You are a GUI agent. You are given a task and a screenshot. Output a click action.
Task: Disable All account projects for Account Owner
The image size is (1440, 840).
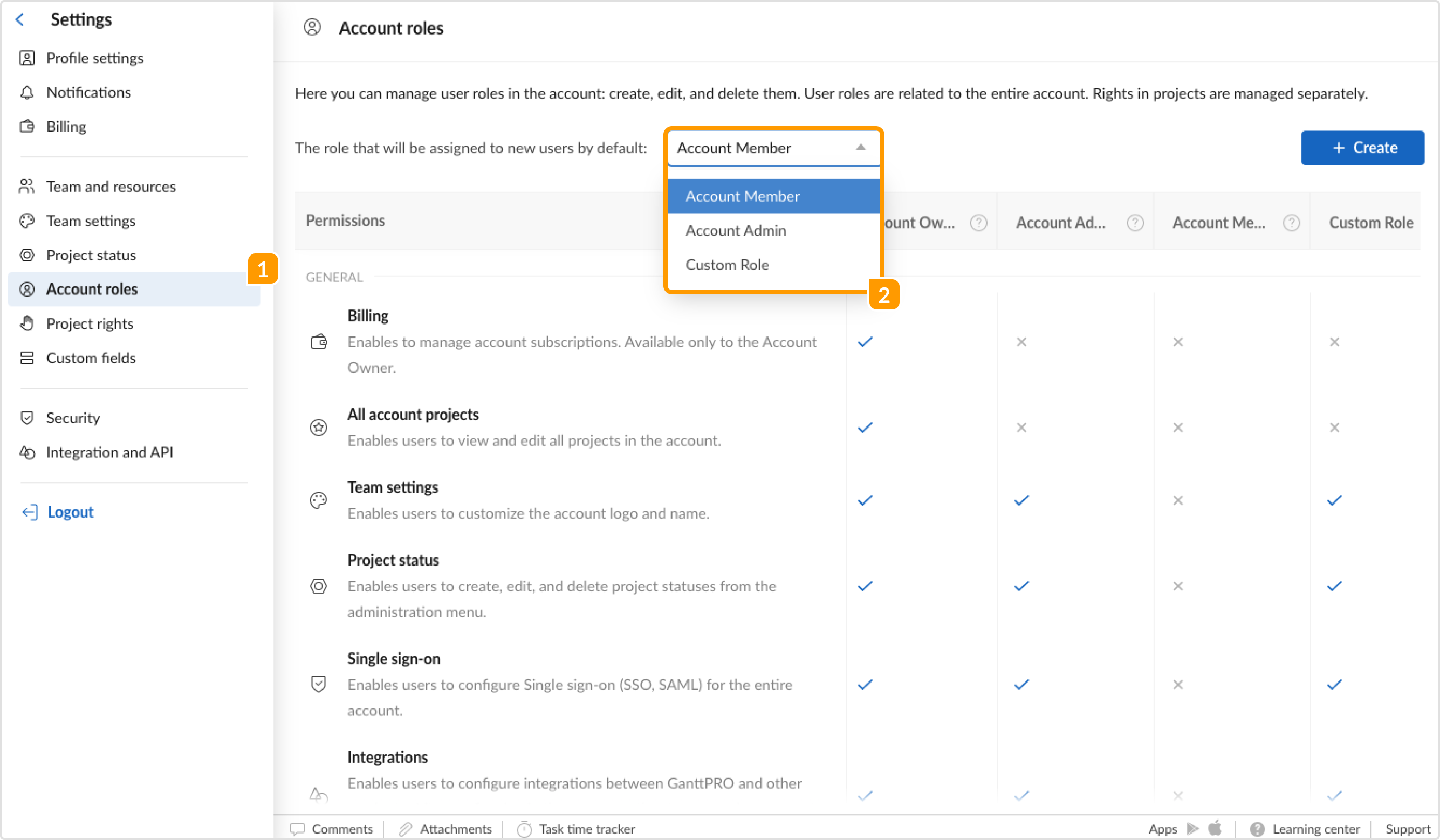(x=865, y=427)
